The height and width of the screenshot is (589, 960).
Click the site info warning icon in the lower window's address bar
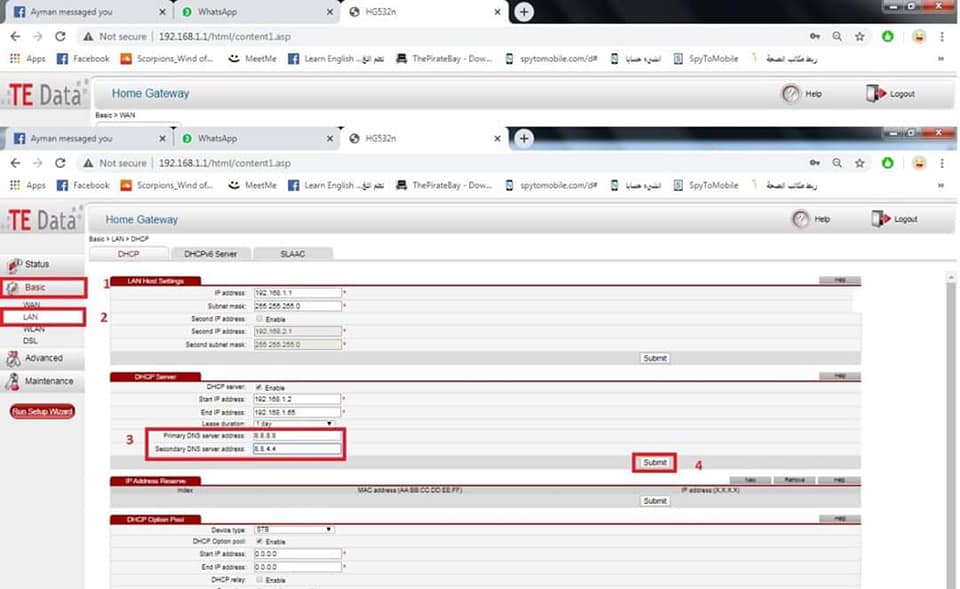point(88,163)
